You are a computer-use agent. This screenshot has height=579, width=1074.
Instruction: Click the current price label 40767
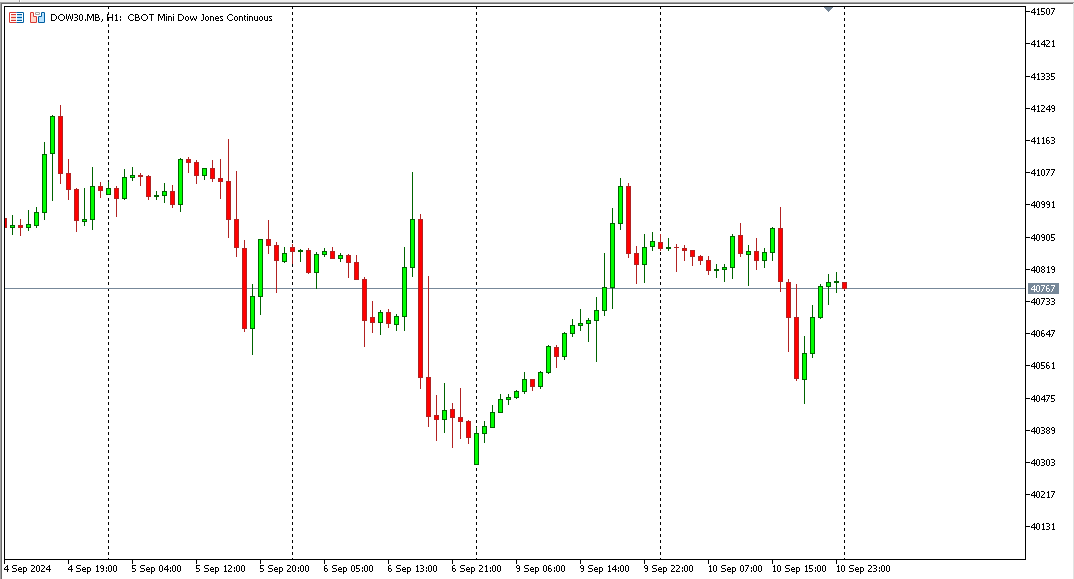[1043, 288]
